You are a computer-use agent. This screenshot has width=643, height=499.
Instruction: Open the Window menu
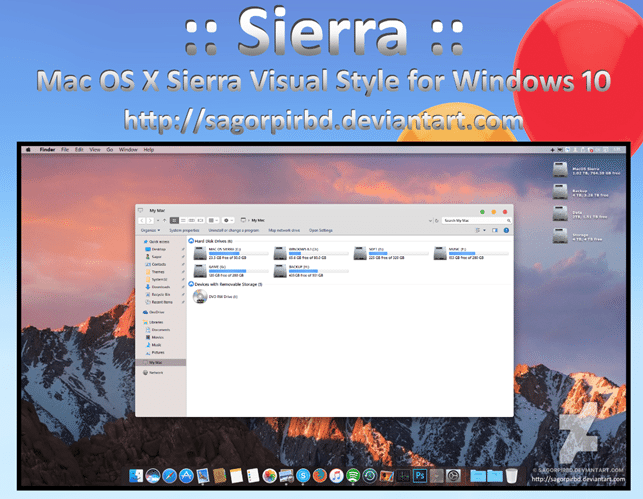pyautogui.click(x=128, y=150)
